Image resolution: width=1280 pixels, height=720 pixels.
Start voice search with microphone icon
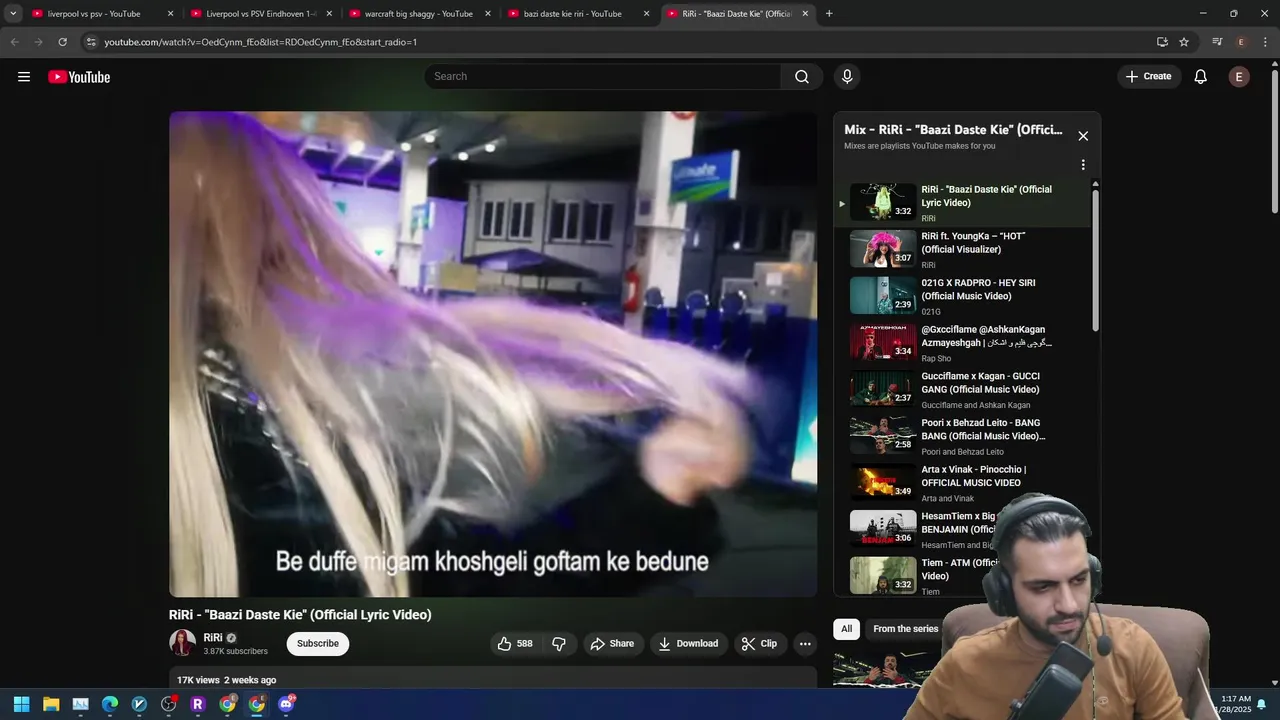pos(847,77)
